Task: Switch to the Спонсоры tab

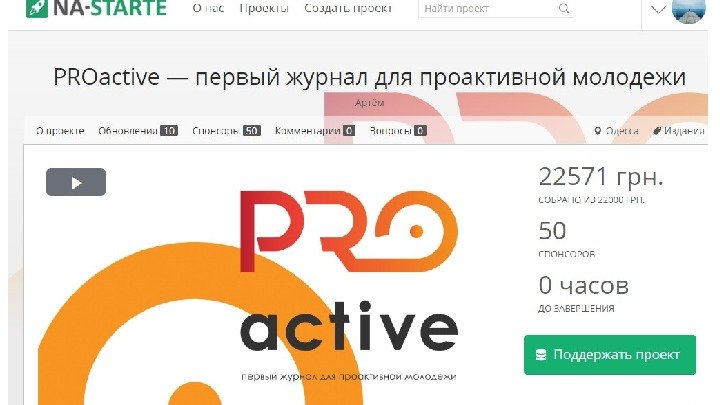Action: point(226,131)
